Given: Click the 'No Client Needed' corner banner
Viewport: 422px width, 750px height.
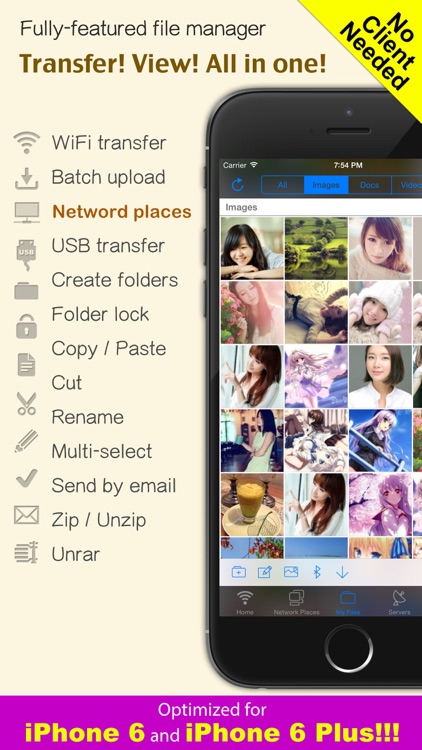Looking at the screenshot, I should click(x=376, y=53).
